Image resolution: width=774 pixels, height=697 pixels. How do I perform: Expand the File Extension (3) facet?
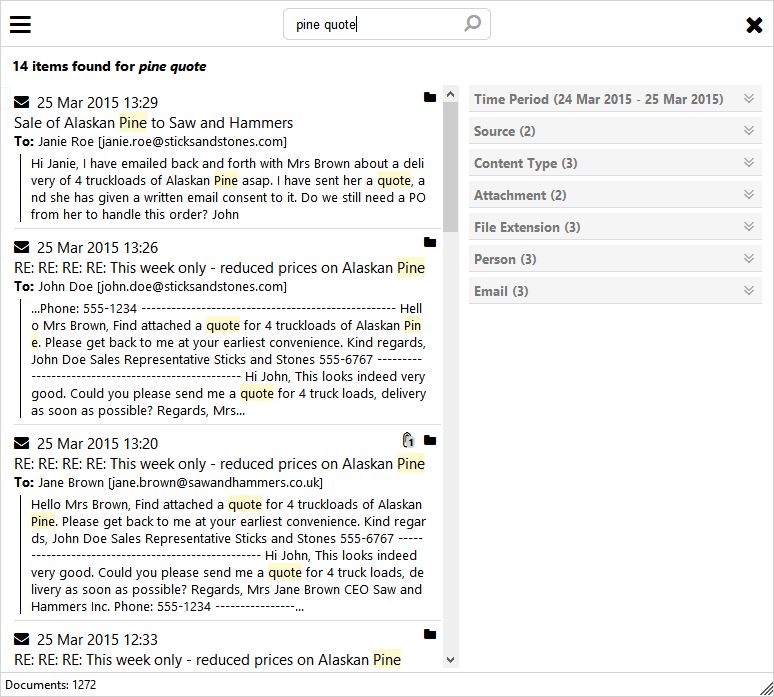pyautogui.click(x=615, y=227)
